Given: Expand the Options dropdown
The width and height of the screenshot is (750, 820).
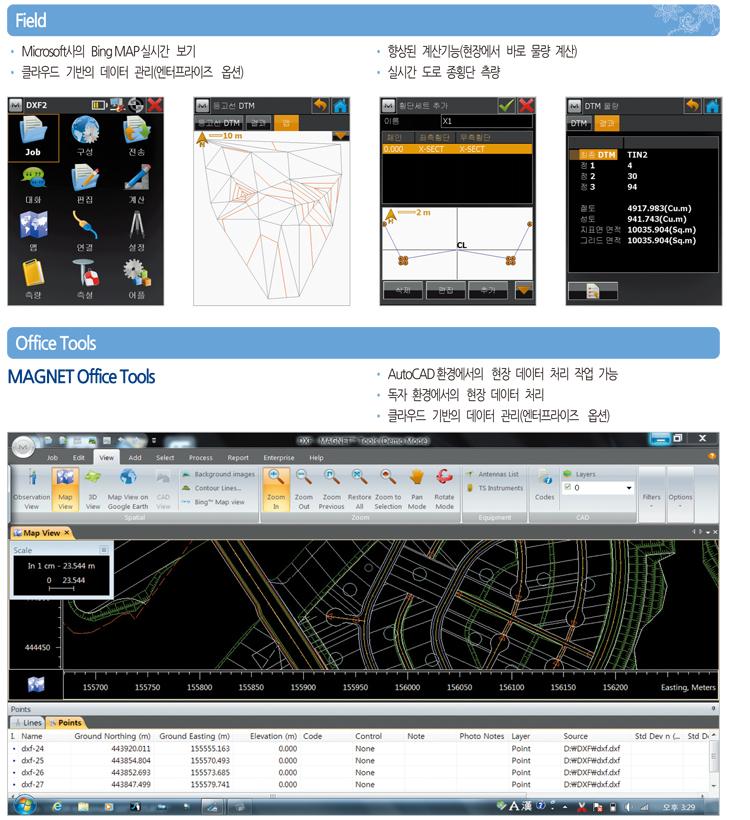Looking at the screenshot, I should (680, 492).
